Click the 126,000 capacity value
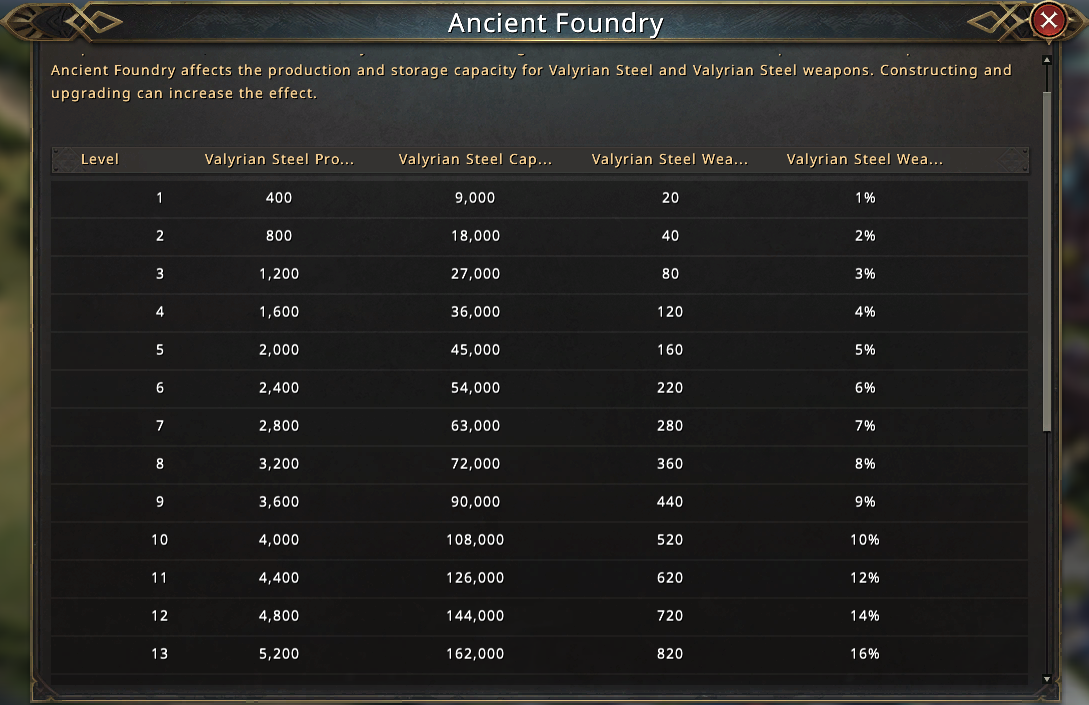Viewport: 1089px width, 705px height. tap(475, 578)
